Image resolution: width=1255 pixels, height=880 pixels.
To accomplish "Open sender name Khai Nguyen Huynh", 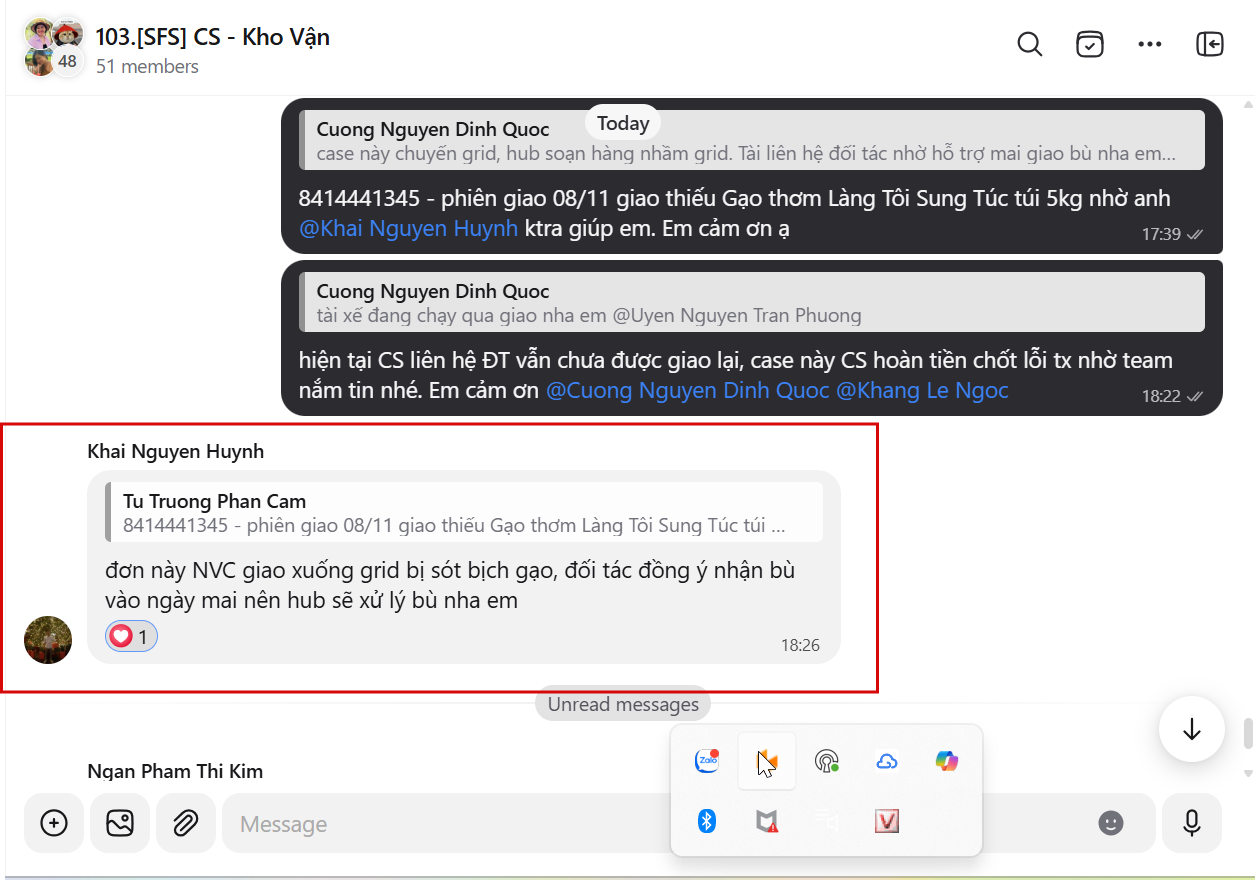I will pyautogui.click(x=176, y=451).
